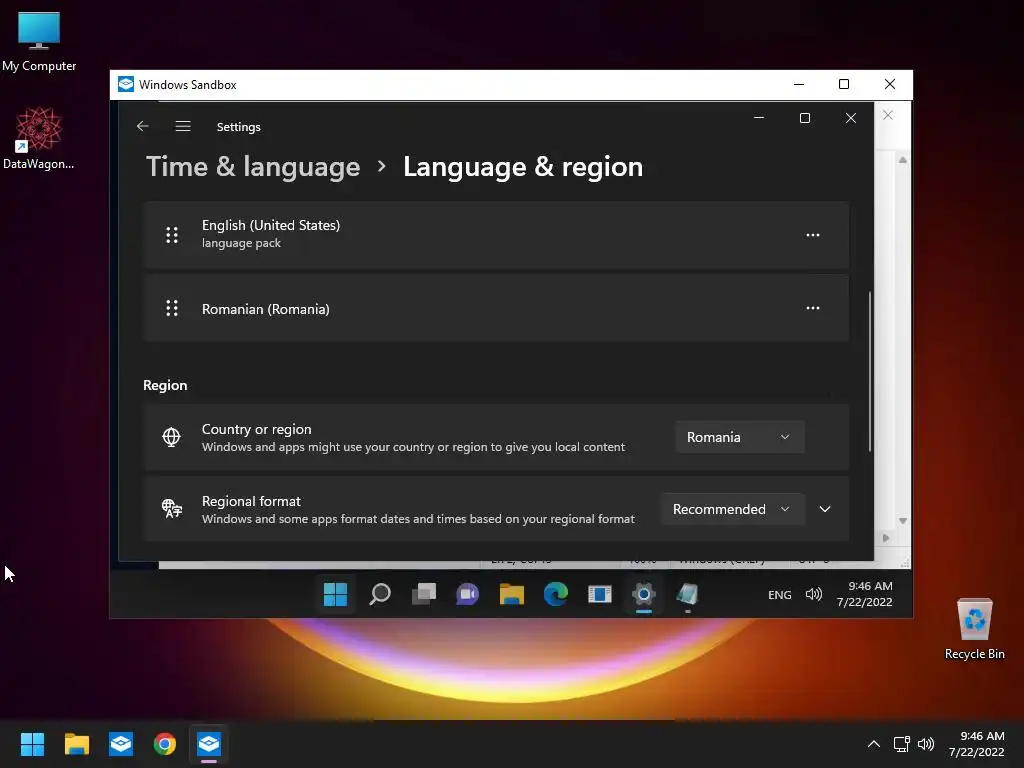Open more options for English (United States)
Image resolution: width=1024 pixels, height=768 pixels.
tap(812, 235)
